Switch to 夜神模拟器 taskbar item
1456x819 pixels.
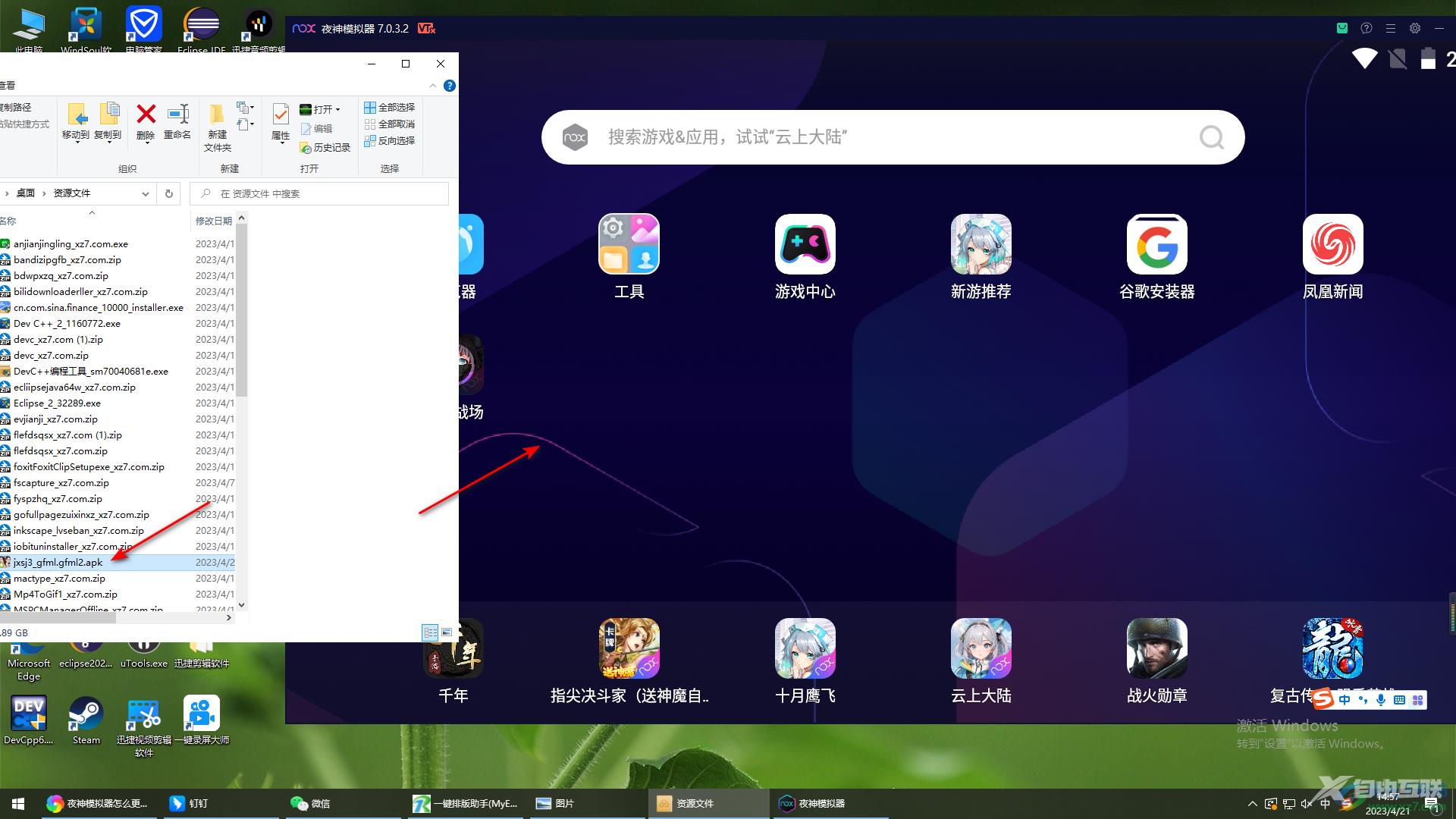[829, 804]
